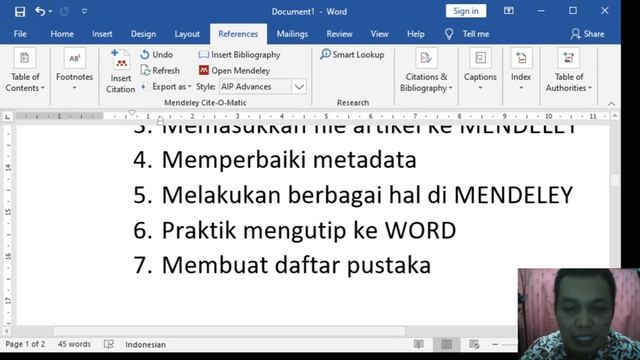Open the Export as dropdown
This screenshot has width=640, height=360.
tap(167, 87)
